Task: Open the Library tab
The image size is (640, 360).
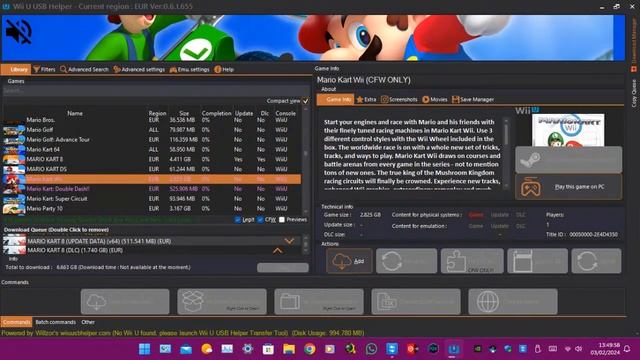Action: pos(16,69)
